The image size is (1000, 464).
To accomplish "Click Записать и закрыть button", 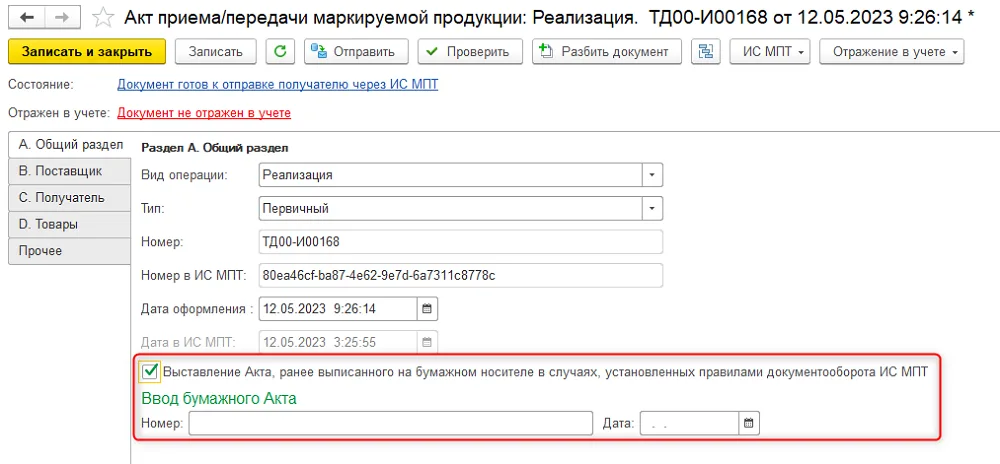I will click(87, 52).
